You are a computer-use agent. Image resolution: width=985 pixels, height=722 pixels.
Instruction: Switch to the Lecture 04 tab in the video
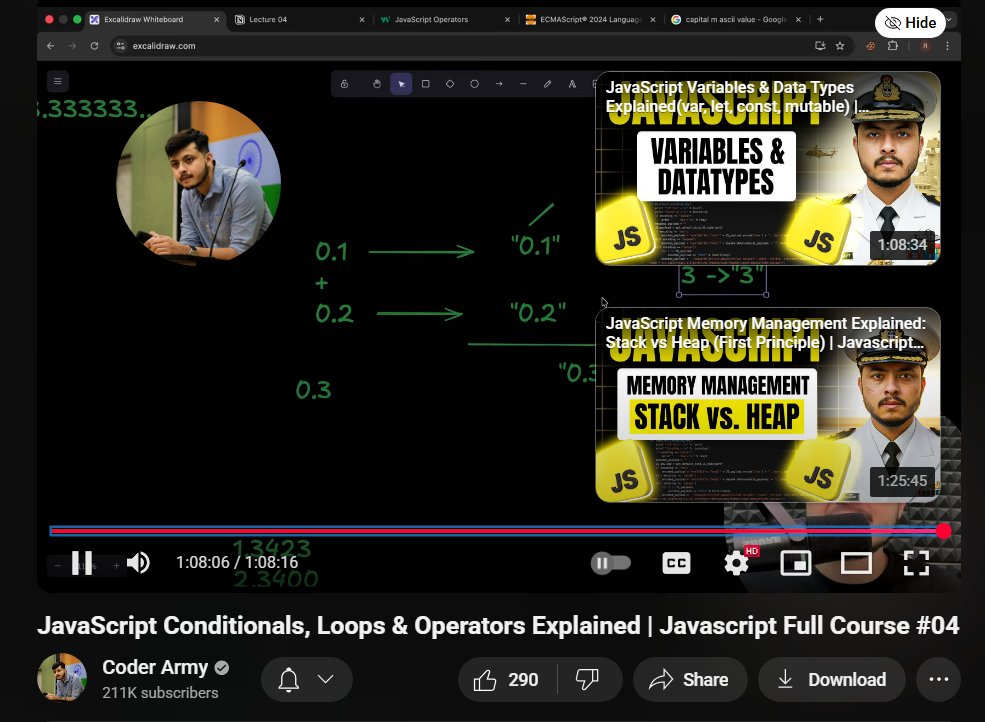click(298, 19)
